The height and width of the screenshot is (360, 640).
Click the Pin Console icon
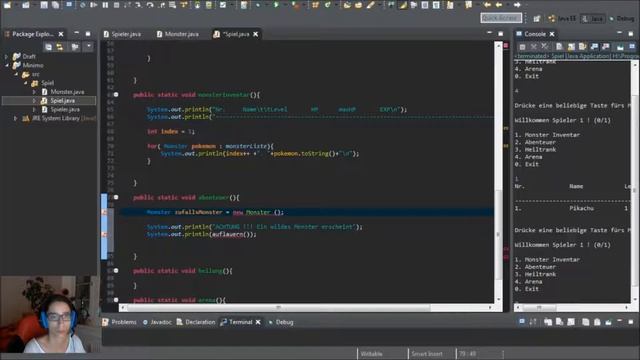[x=620, y=47]
